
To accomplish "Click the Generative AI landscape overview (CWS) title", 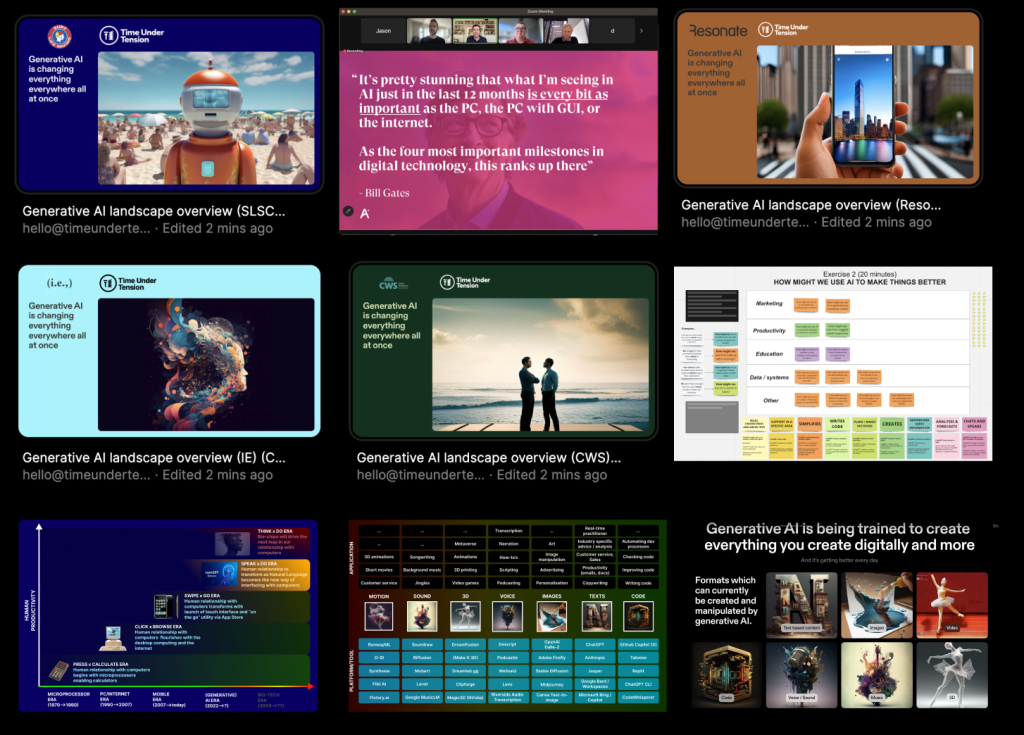I will click(488, 458).
